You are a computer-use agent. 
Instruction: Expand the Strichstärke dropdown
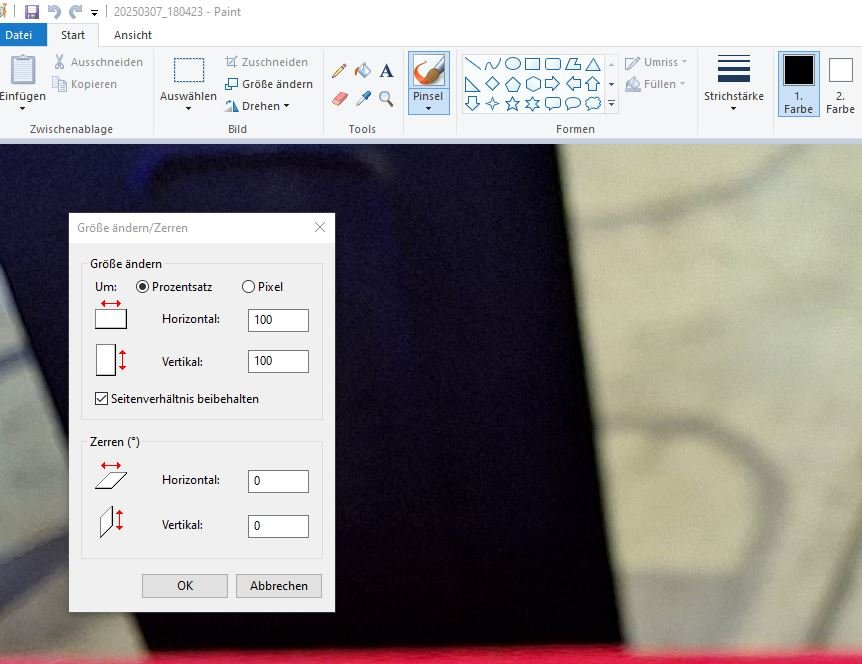(x=734, y=83)
